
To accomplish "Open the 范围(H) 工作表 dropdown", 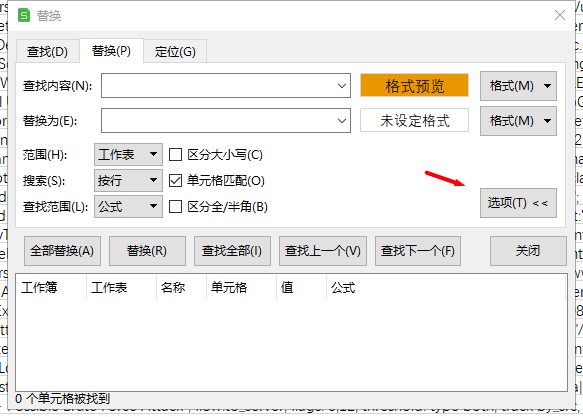I will coord(128,154).
